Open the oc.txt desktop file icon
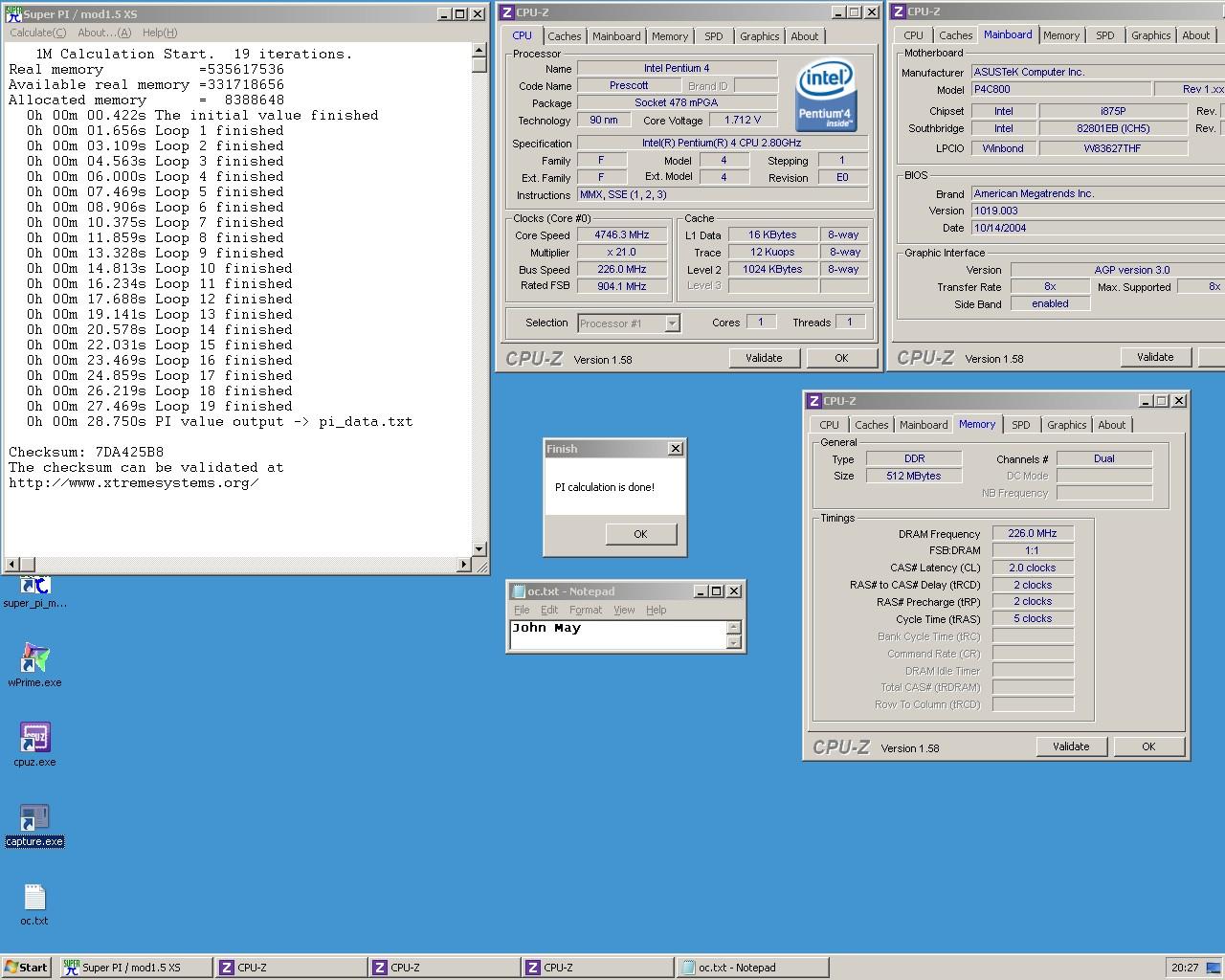Screen dimensions: 1225x980 point(34,903)
